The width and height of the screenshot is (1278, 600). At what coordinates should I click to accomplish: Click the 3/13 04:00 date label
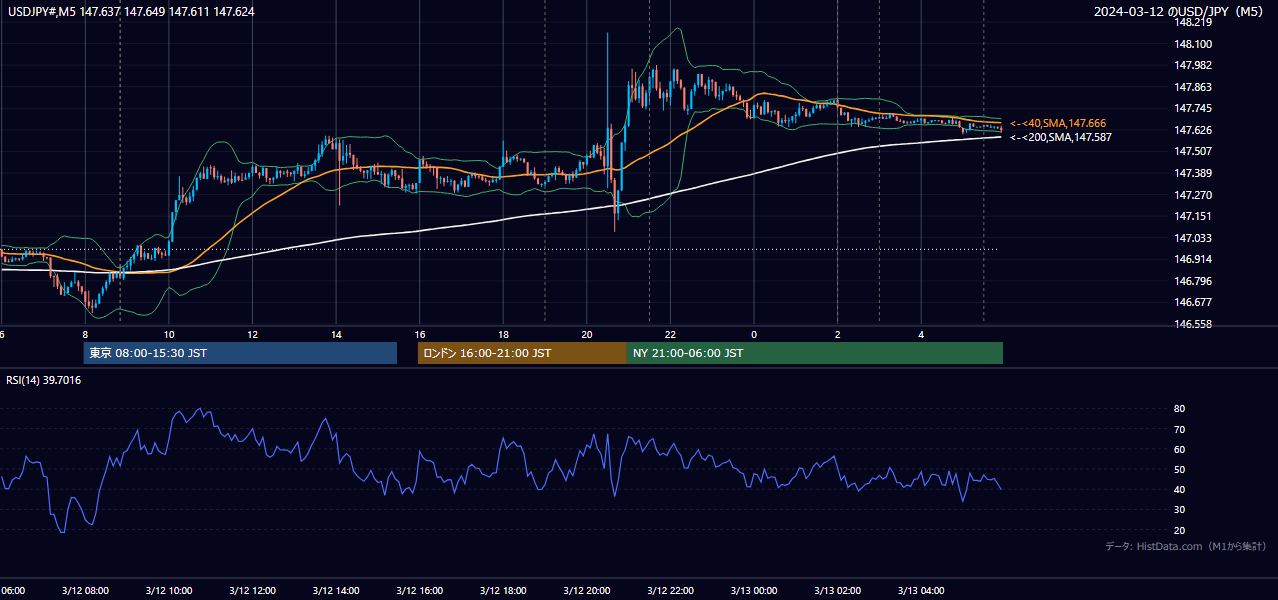point(922,590)
